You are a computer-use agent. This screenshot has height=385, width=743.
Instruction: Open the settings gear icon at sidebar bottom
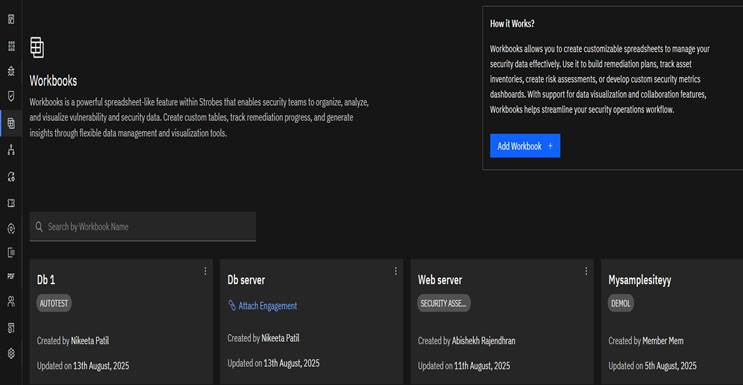pos(11,353)
